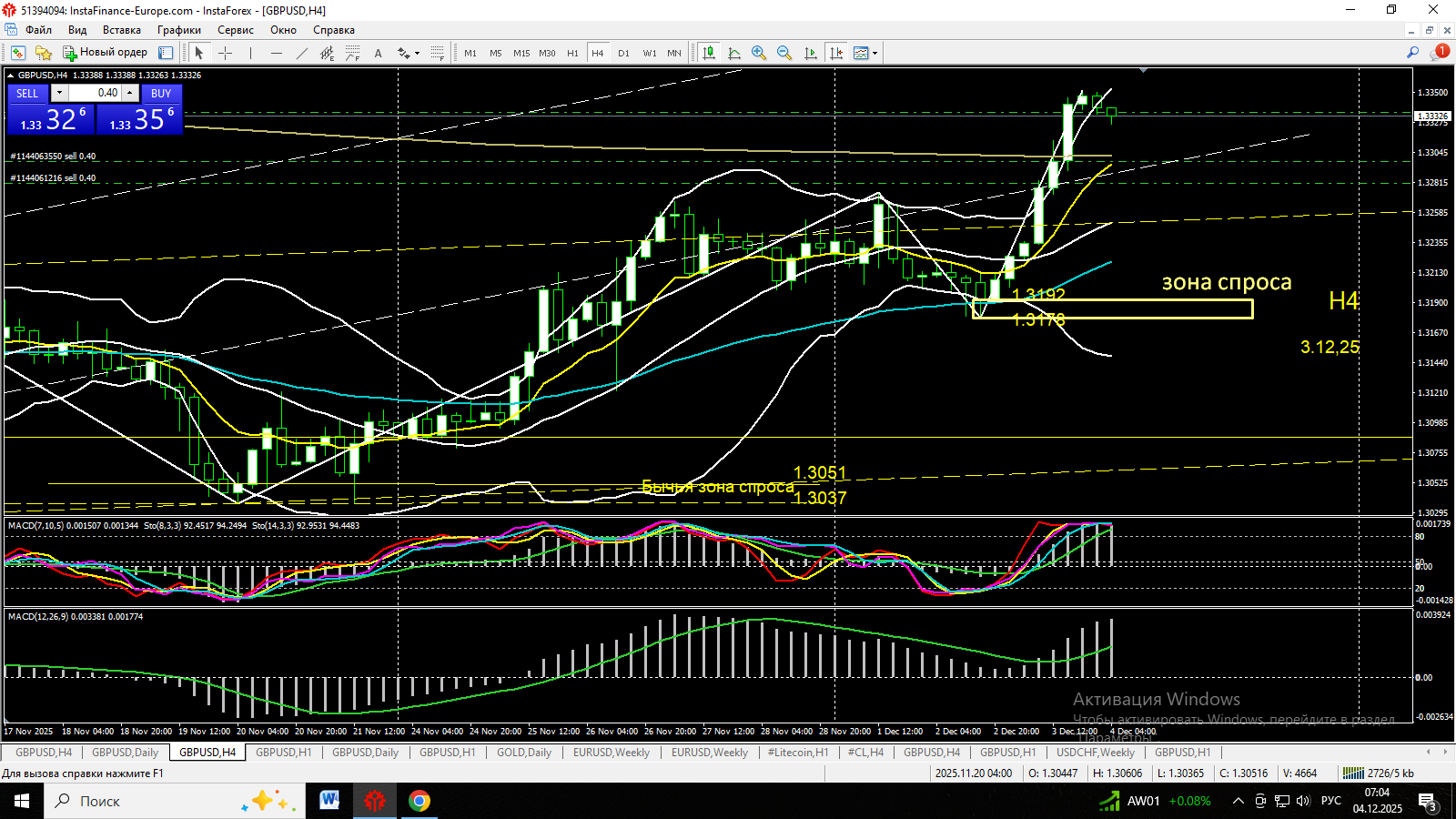1456x819 pixels.
Task: Open the Вид menu
Action: click(77, 30)
